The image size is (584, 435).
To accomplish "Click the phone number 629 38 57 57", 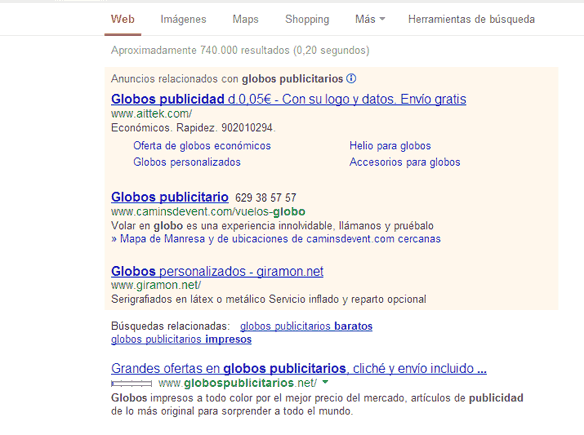I will (x=266, y=198).
